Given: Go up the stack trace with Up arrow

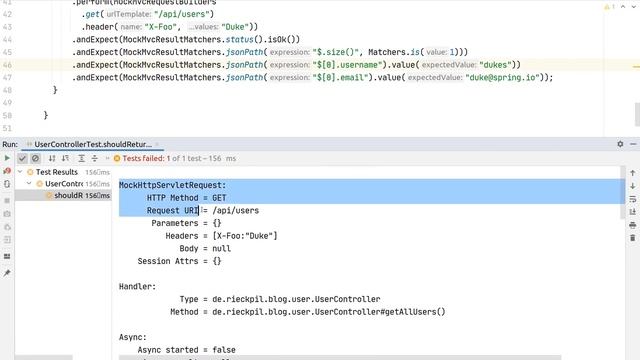Looking at the screenshot, I should (x=633, y=173).
